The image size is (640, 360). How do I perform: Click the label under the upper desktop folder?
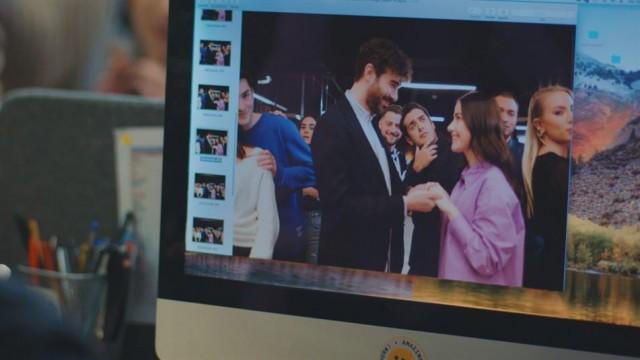(x=592, y=44)
